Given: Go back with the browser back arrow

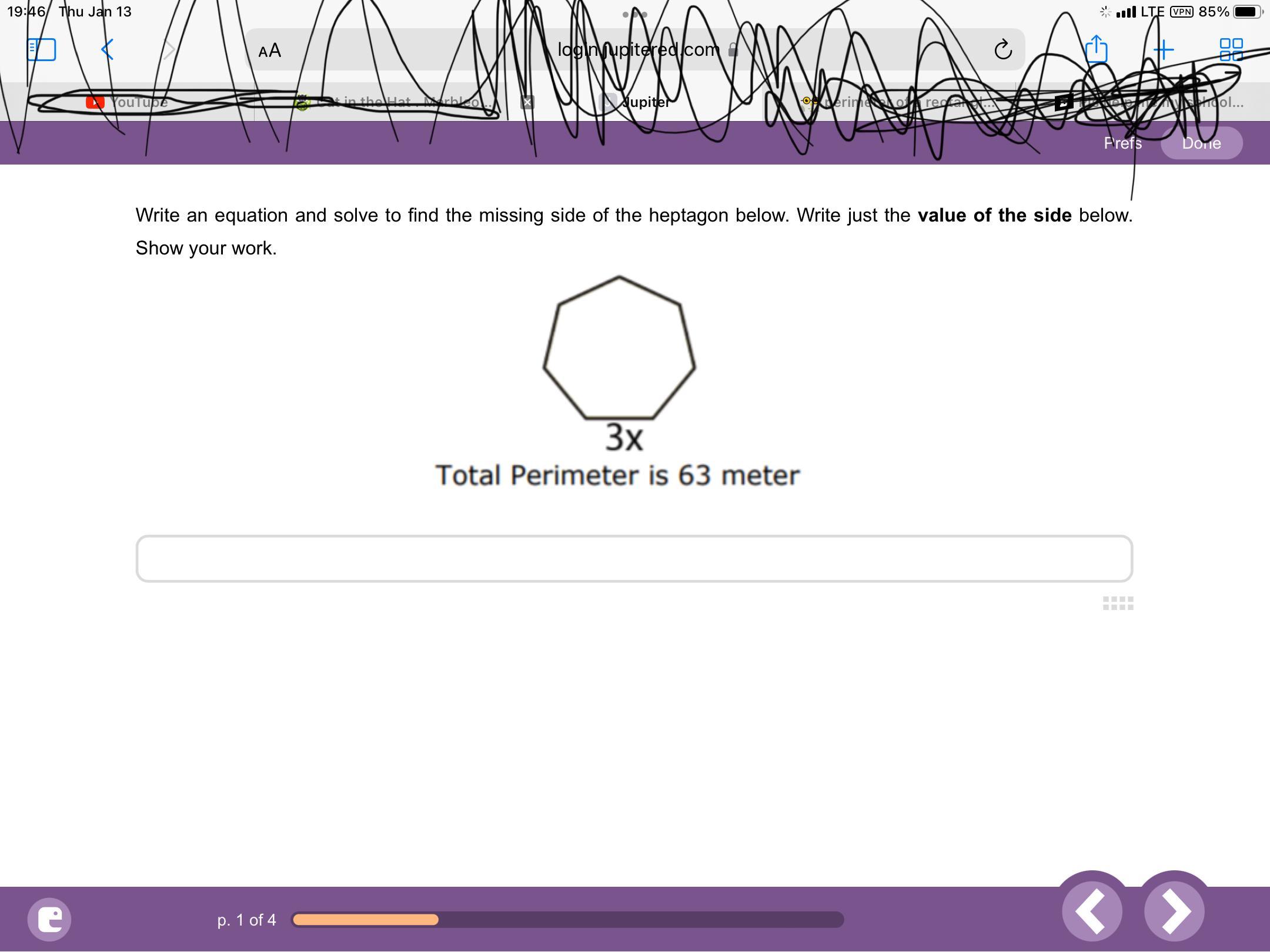Looking at the screenshot, I should [x=107, y=50].
